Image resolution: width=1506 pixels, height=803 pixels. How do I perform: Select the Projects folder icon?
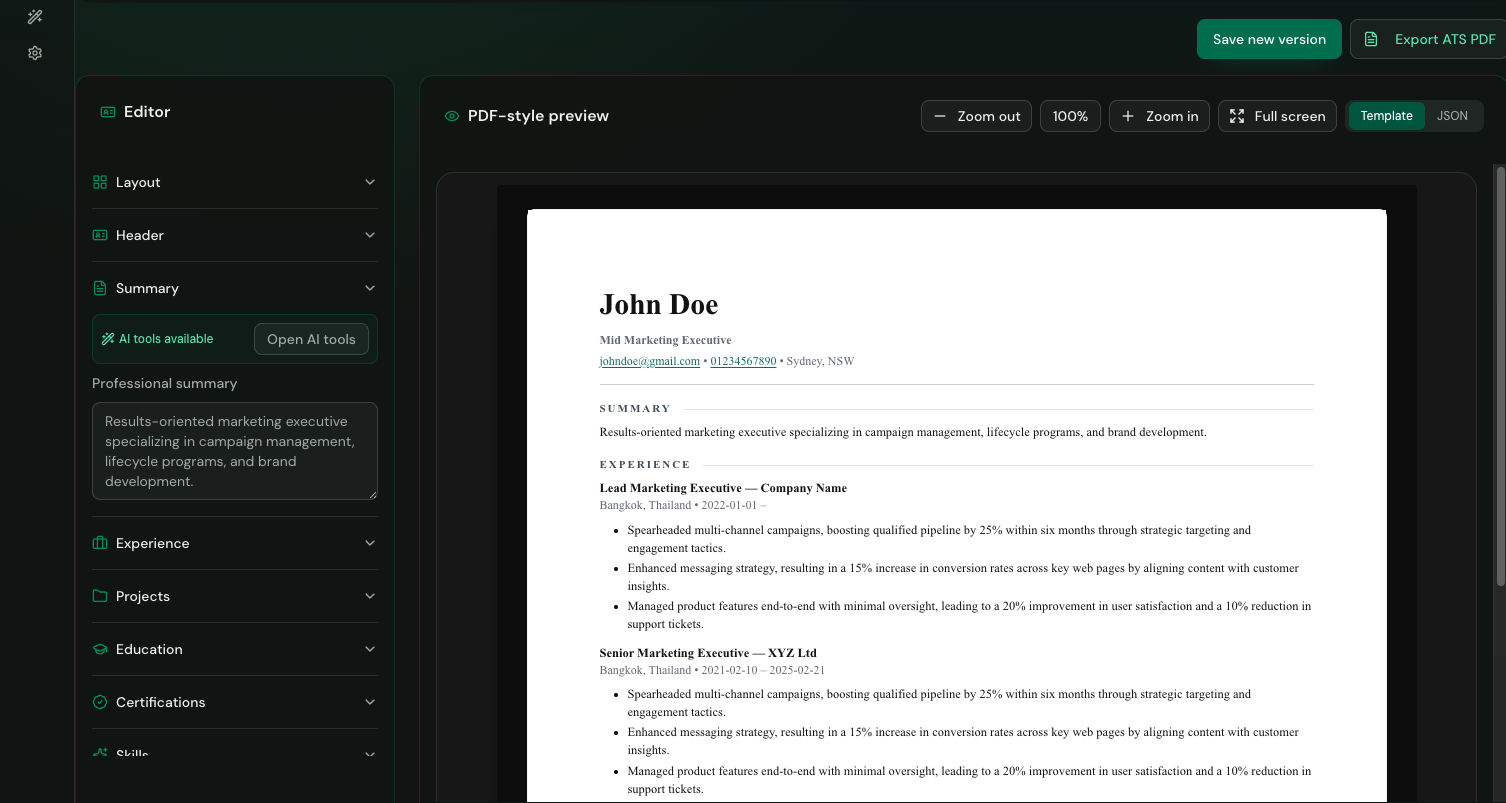click(99, 595)
